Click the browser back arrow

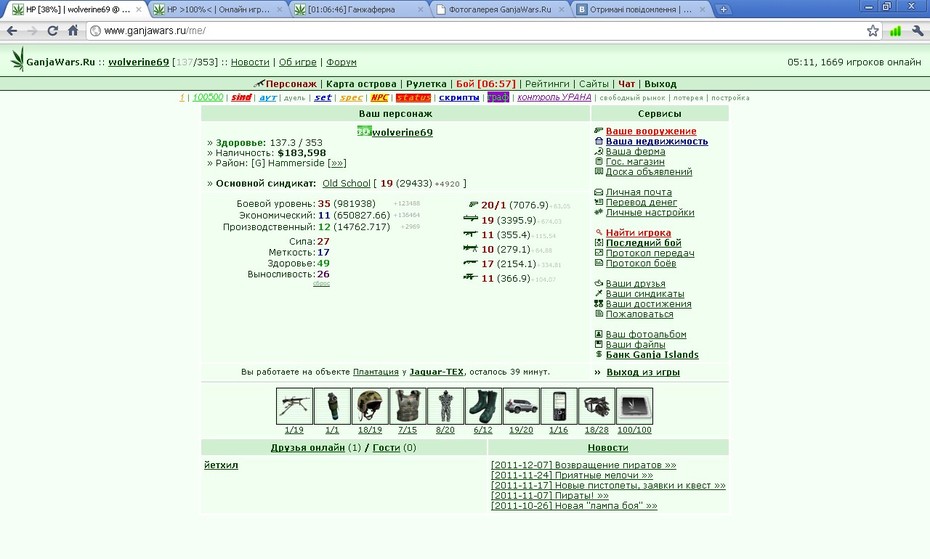[12, 30]
